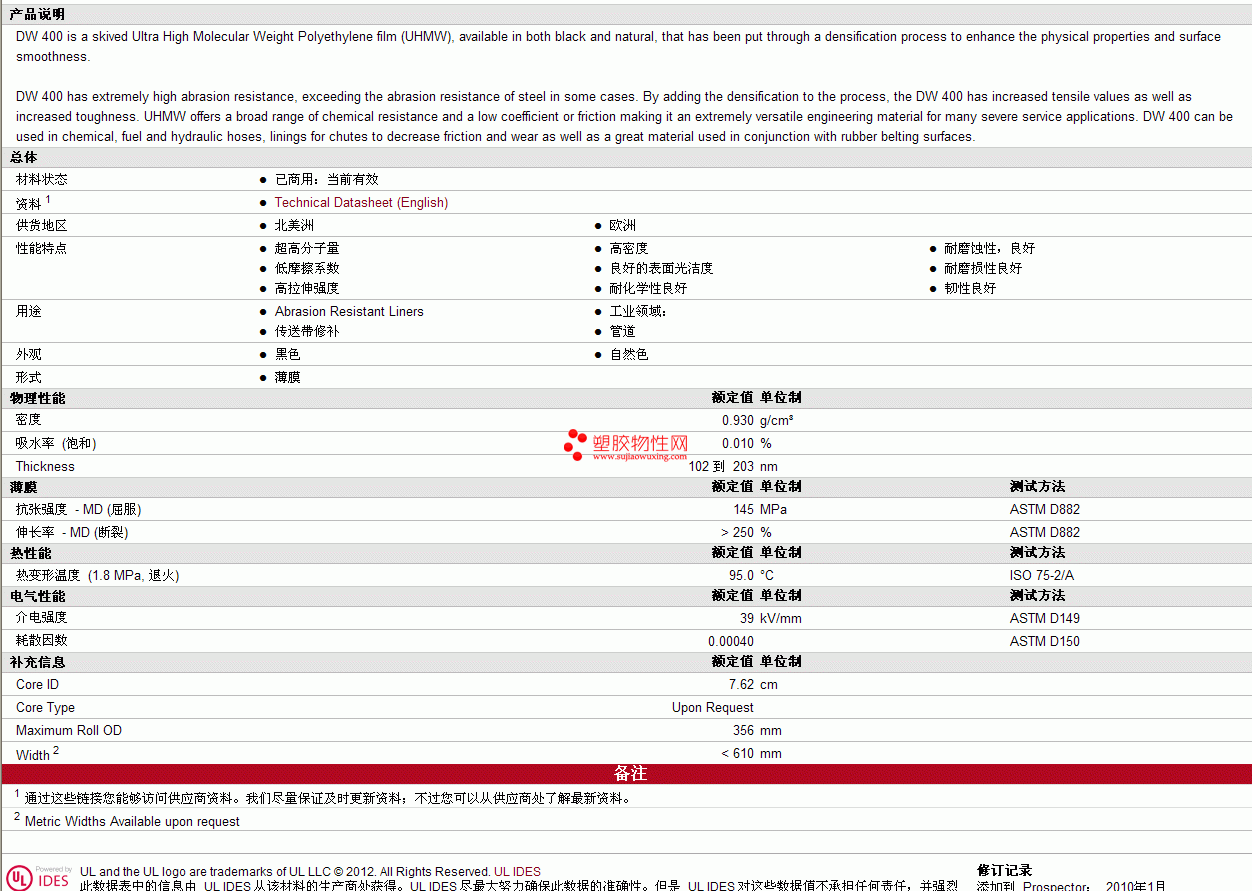The height and width of the screenshot is (891, 1252).
Task: Select the 总体 section header
Action: tap(23, 157)
